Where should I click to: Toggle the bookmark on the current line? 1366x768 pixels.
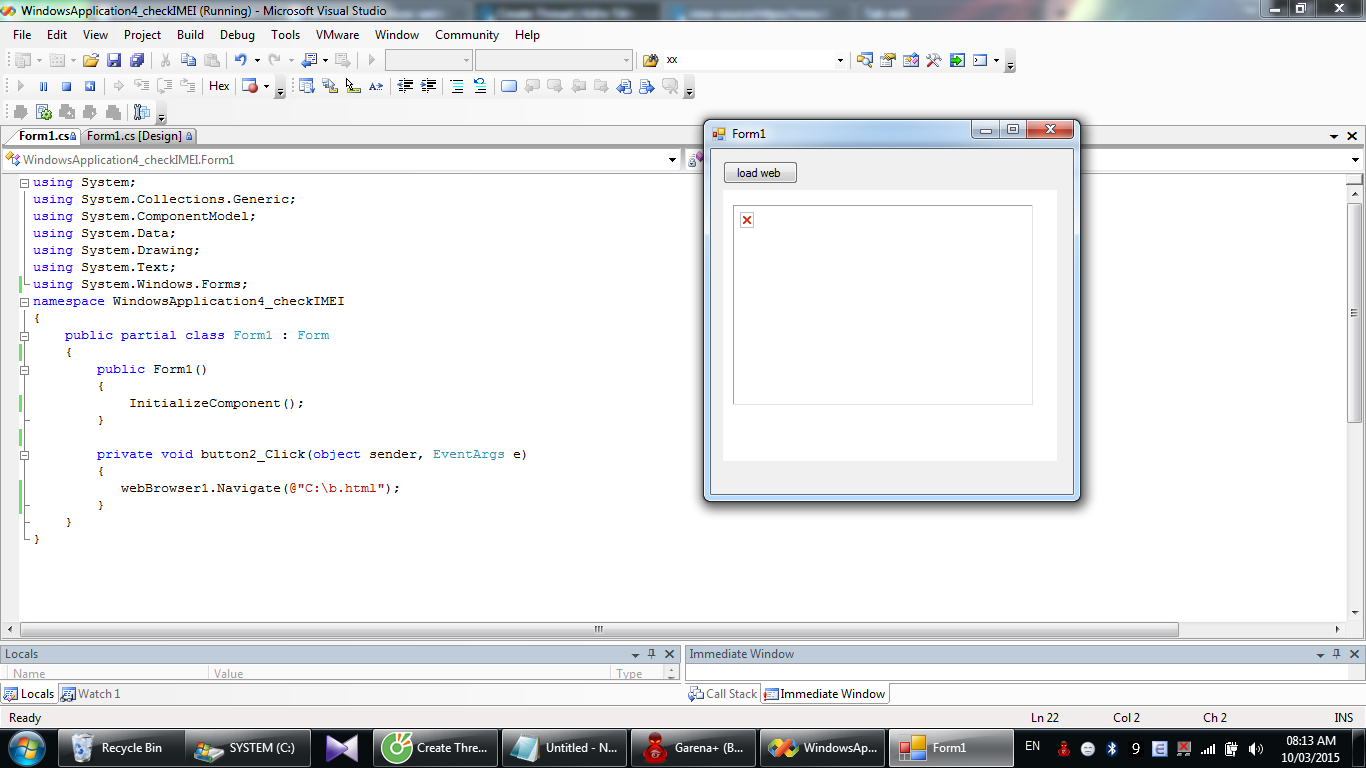tap(509, 86)
